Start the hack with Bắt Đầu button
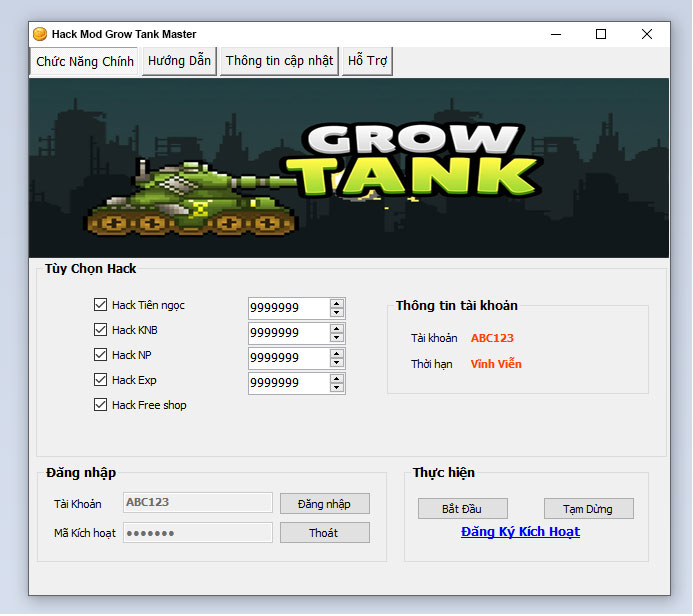The image size is (693, 616). tap(463, 509)
